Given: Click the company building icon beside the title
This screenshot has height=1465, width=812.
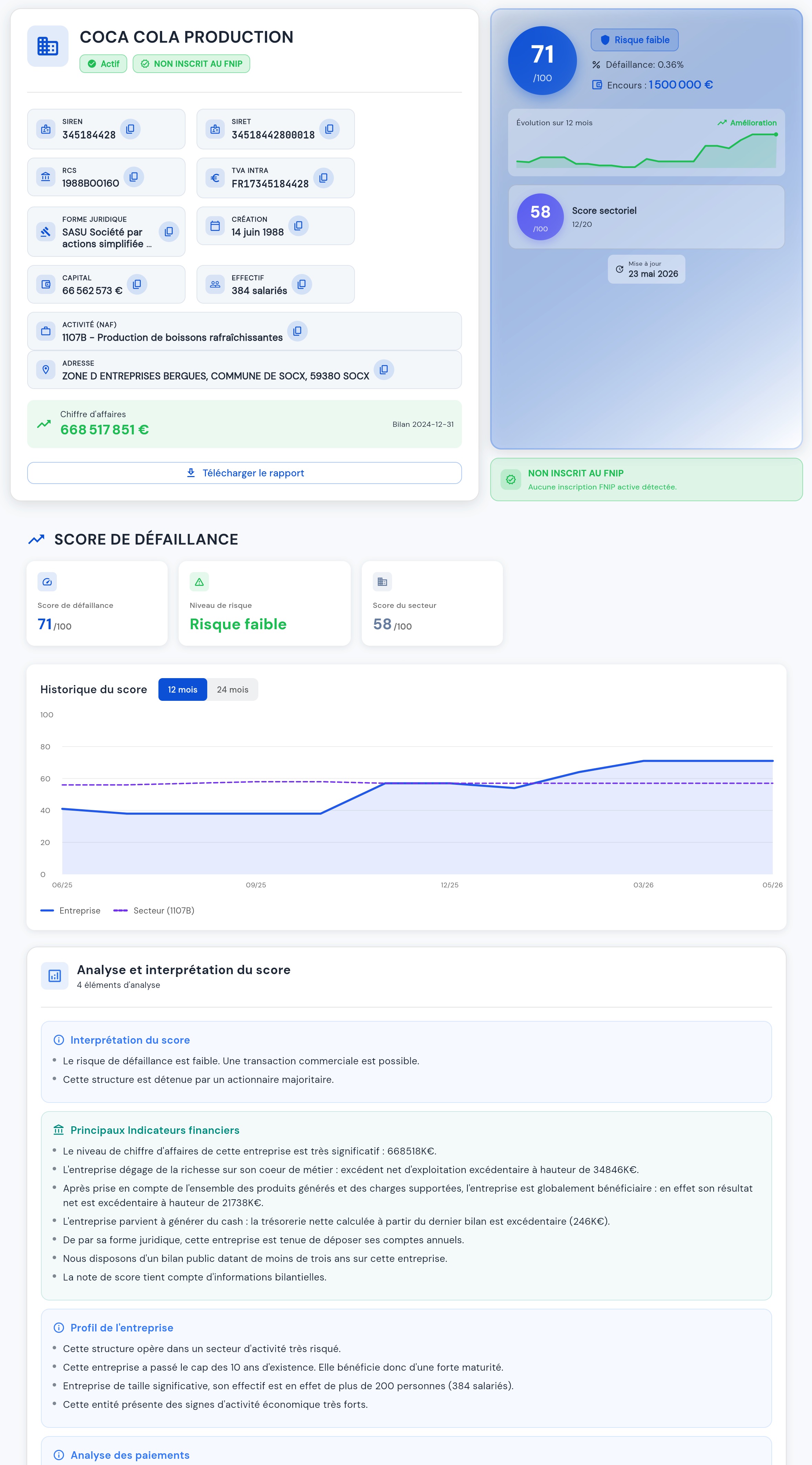Looking at the screenshot, I should tap(48, 46).
